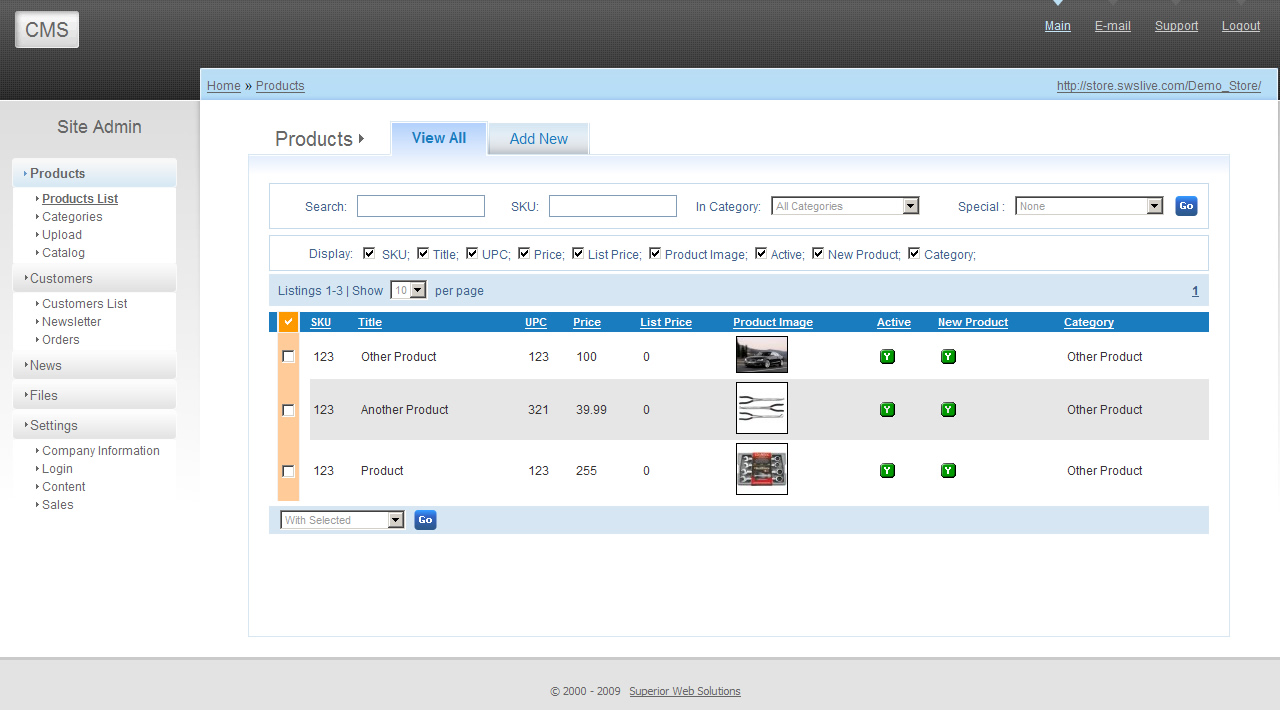Go to page 1 of listings
Screen dimensions: 1280x710
(1195, 291)
